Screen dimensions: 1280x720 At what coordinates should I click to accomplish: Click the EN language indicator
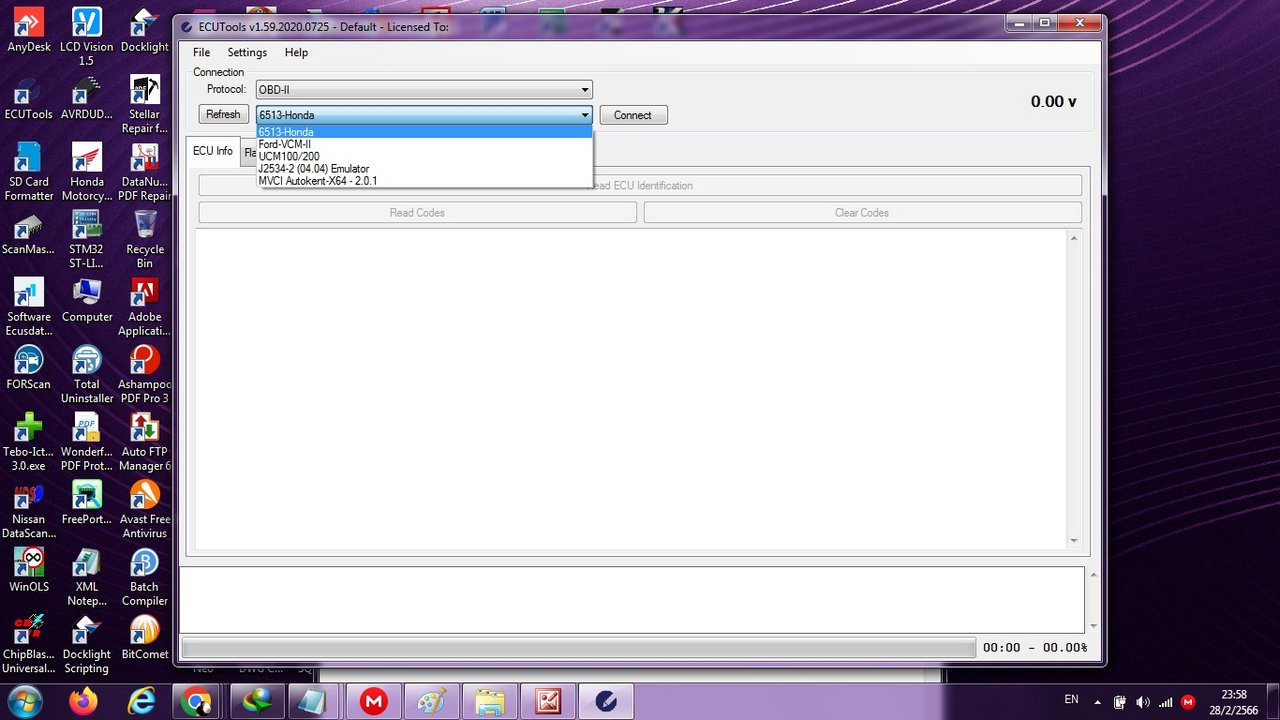pyautogui.click(x=1071, y=700)
